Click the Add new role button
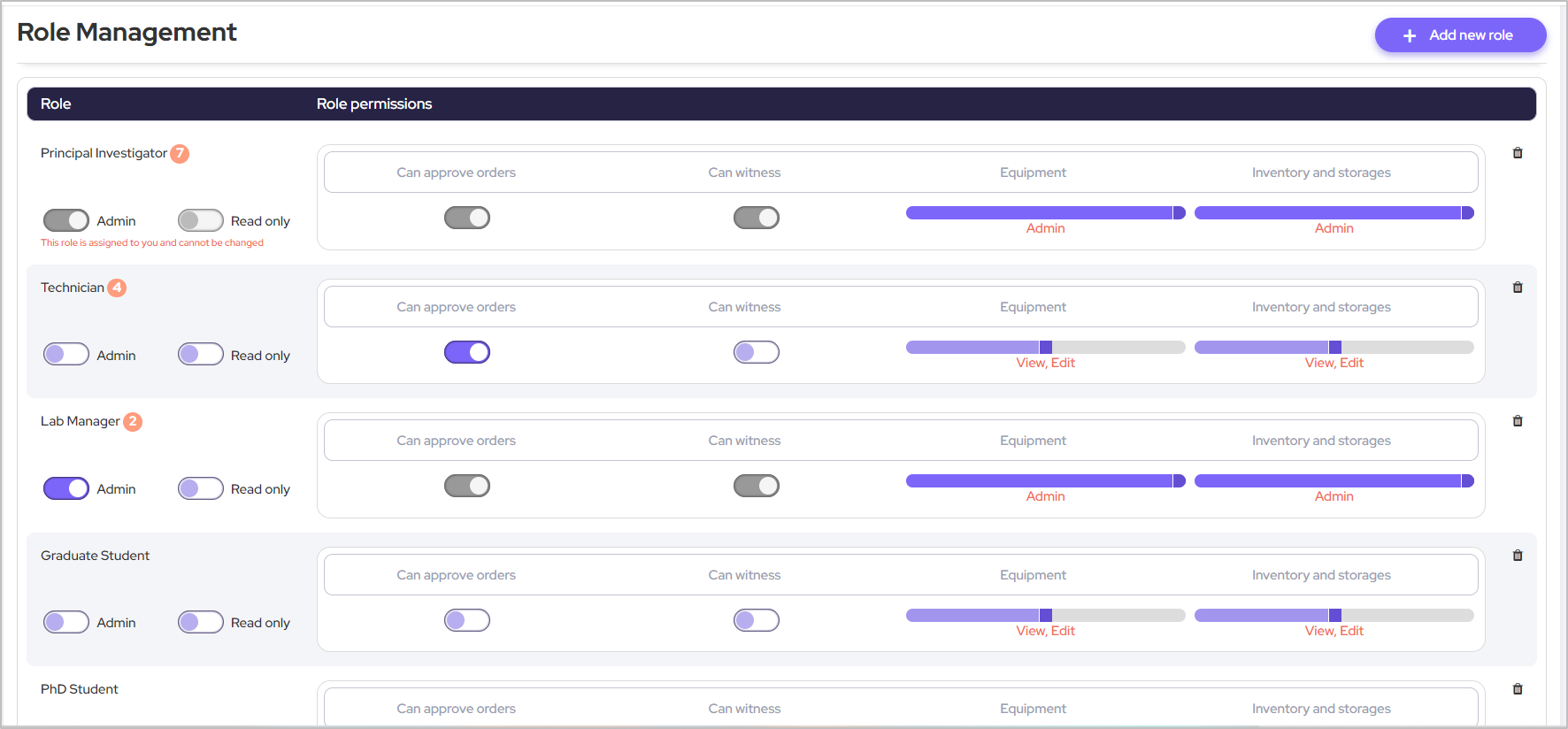 coord(1460,35)
